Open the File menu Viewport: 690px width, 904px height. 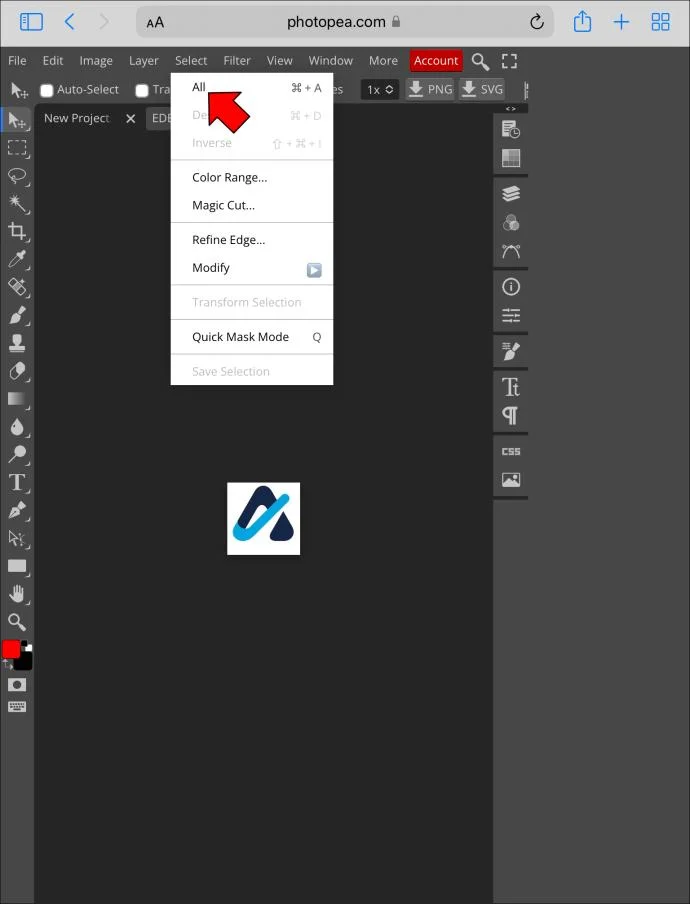[17, 61]
